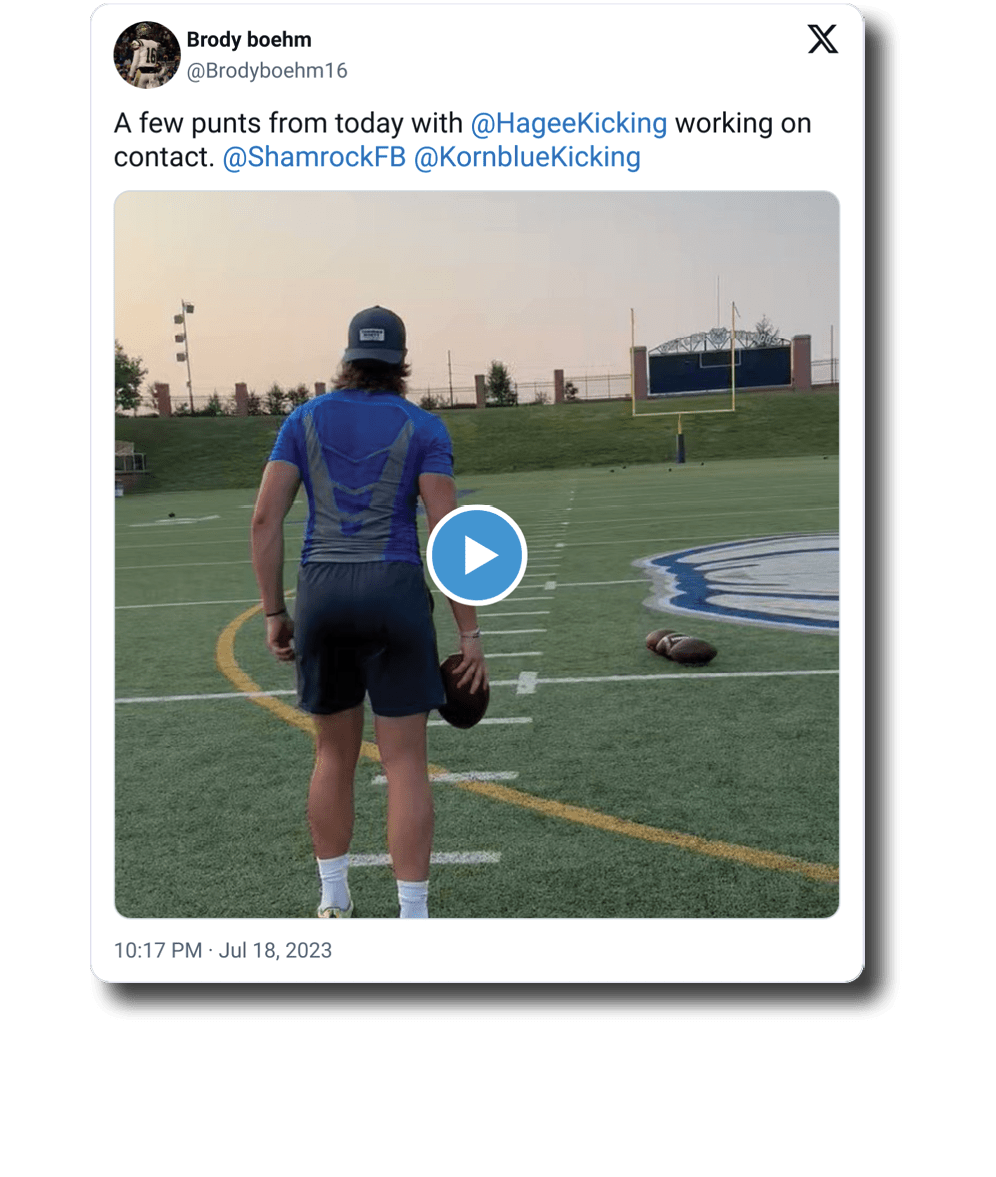Click the word "contact." in the post

click(164, 157)
